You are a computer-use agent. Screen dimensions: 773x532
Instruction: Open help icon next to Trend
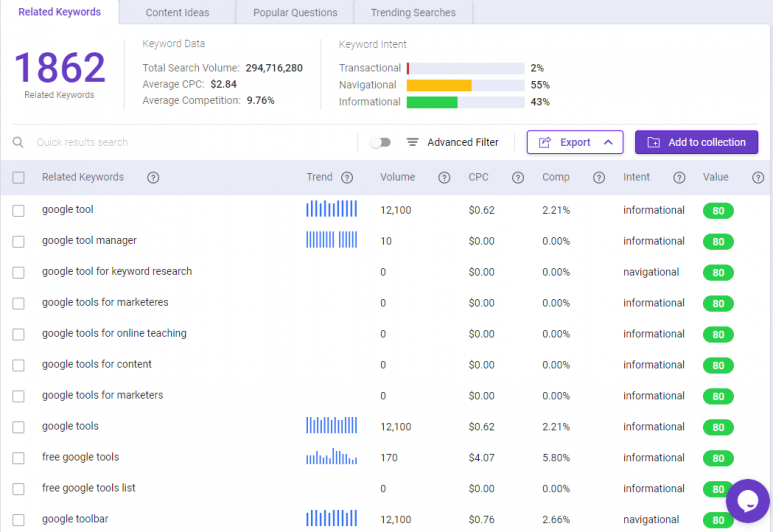(347, 177)
